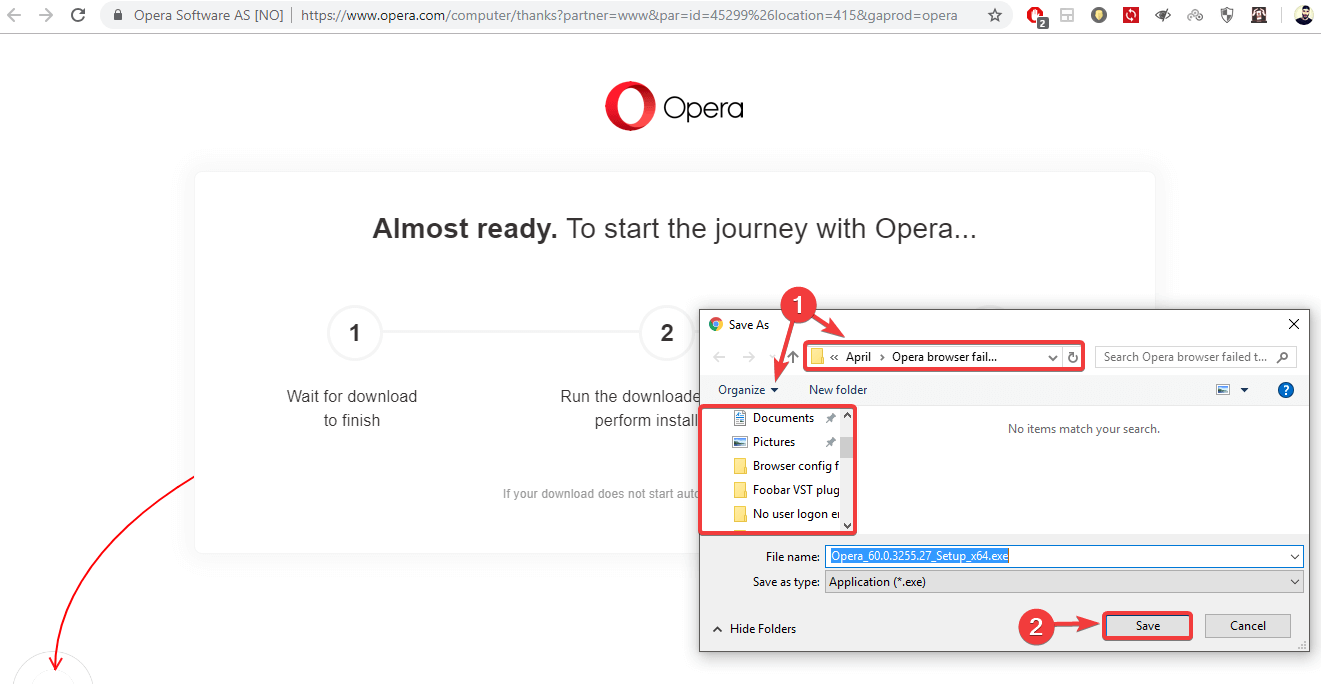Click the gray layout grid extension icon
Image resolution: width=1321 pixels, height=684 pixels.
[1067, 16]
